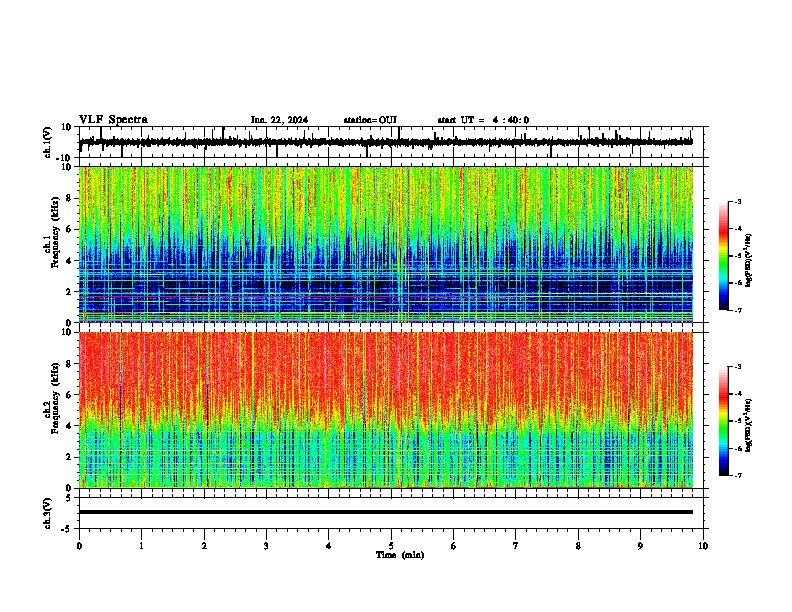
Task: Click the '9' tick on the time axis
Action: click(x=640, y=546)
